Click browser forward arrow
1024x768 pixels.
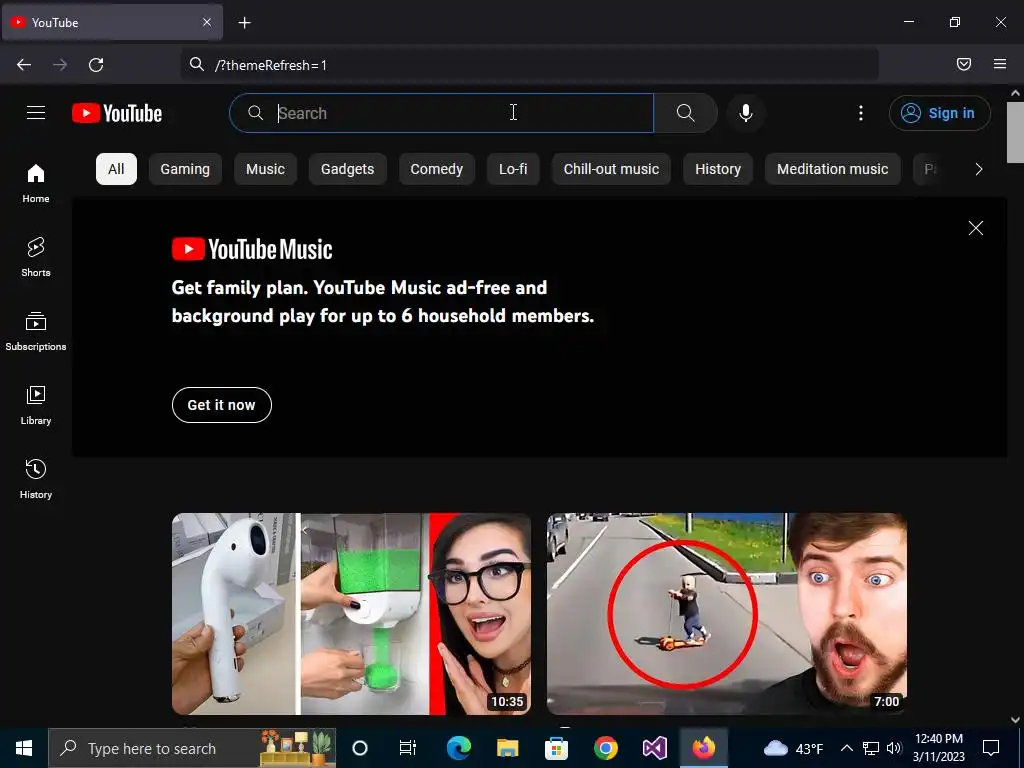tap(60, 65)
